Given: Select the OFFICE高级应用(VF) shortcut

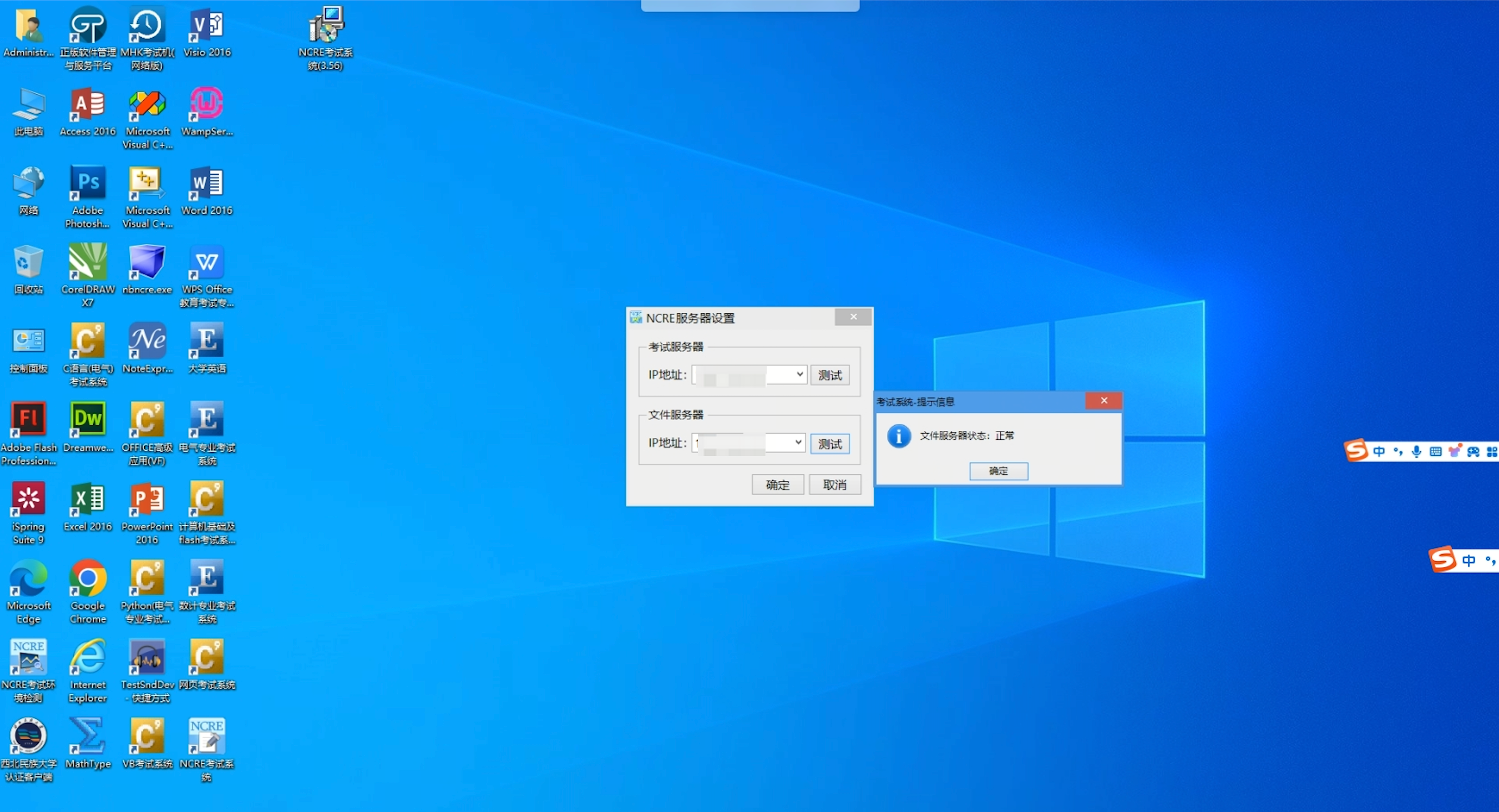Looking at the screenshot, I should [147, 434].
